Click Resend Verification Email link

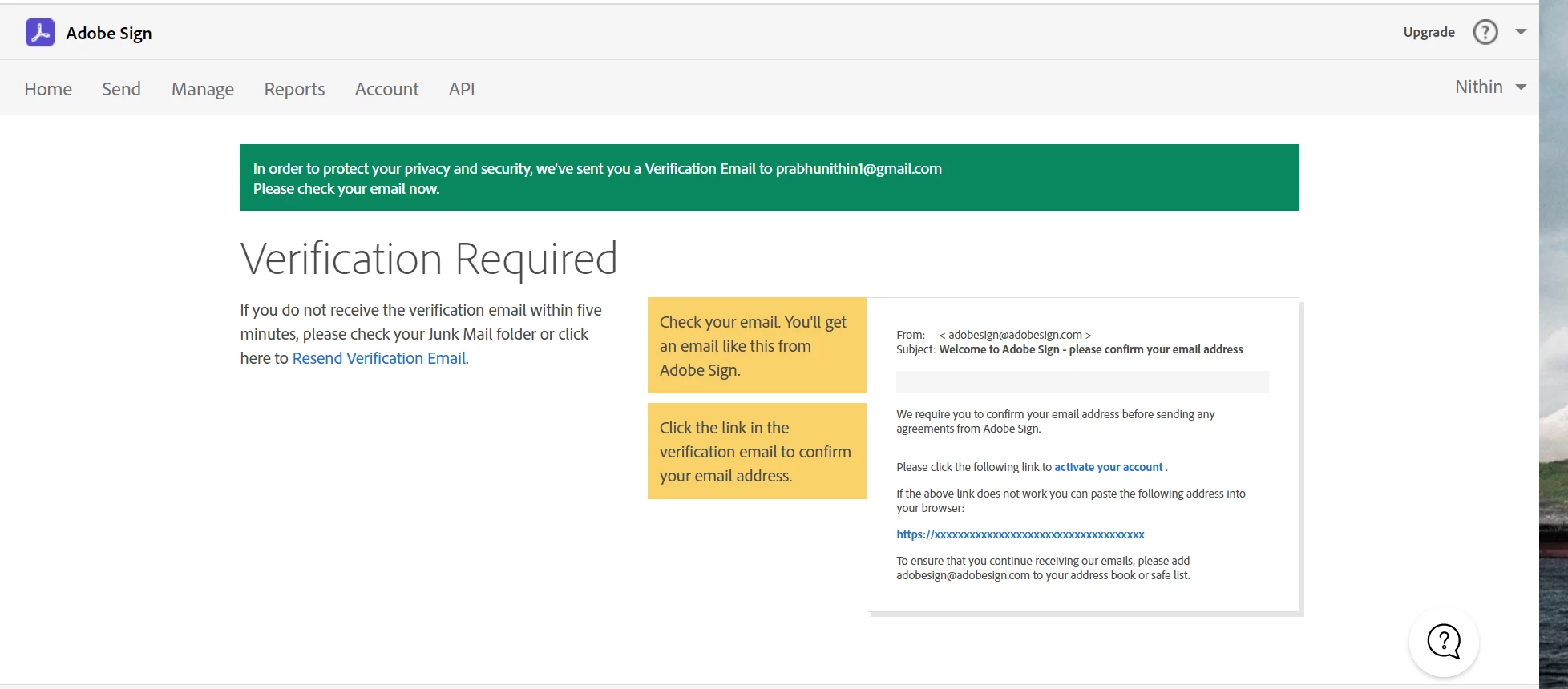(x=379, y=358)
